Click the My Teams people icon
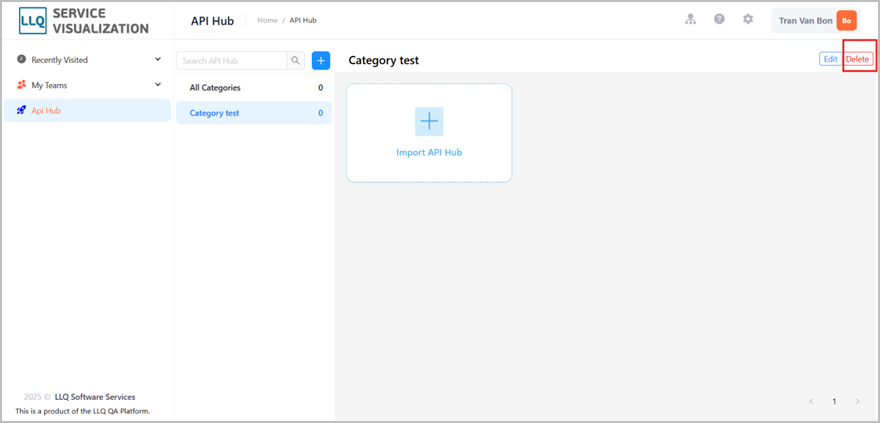 point(21,85)
